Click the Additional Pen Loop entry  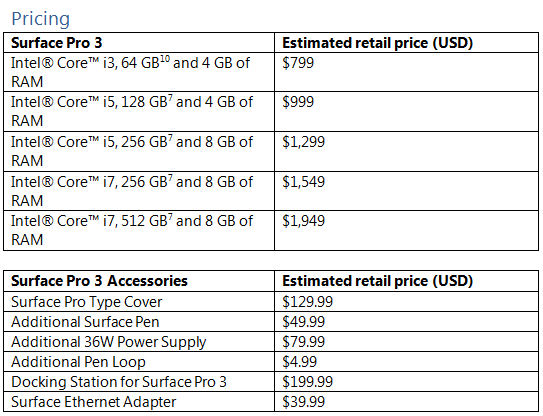point(78,362)
